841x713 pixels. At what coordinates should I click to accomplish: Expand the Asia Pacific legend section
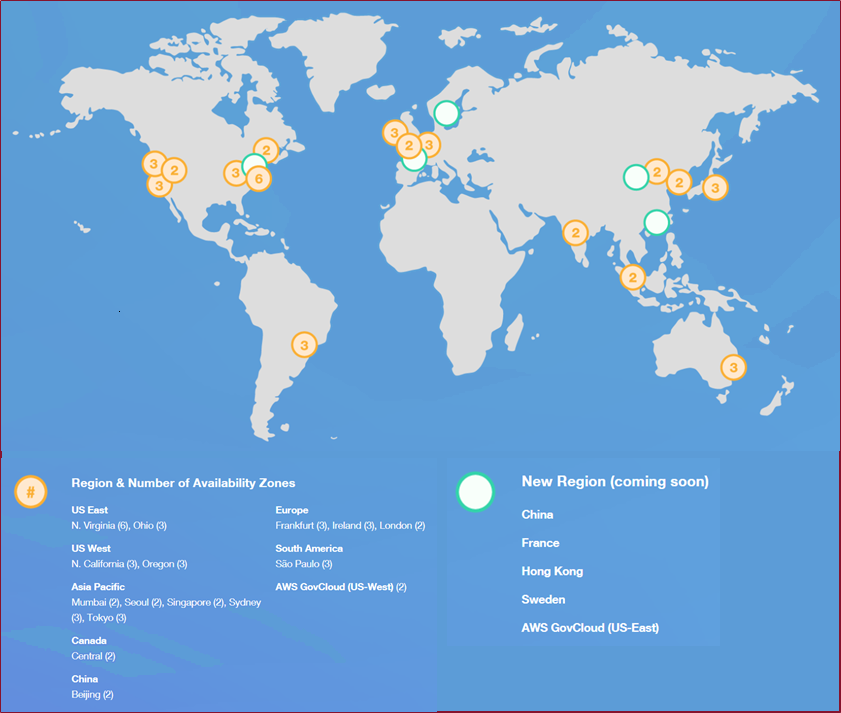98,587
